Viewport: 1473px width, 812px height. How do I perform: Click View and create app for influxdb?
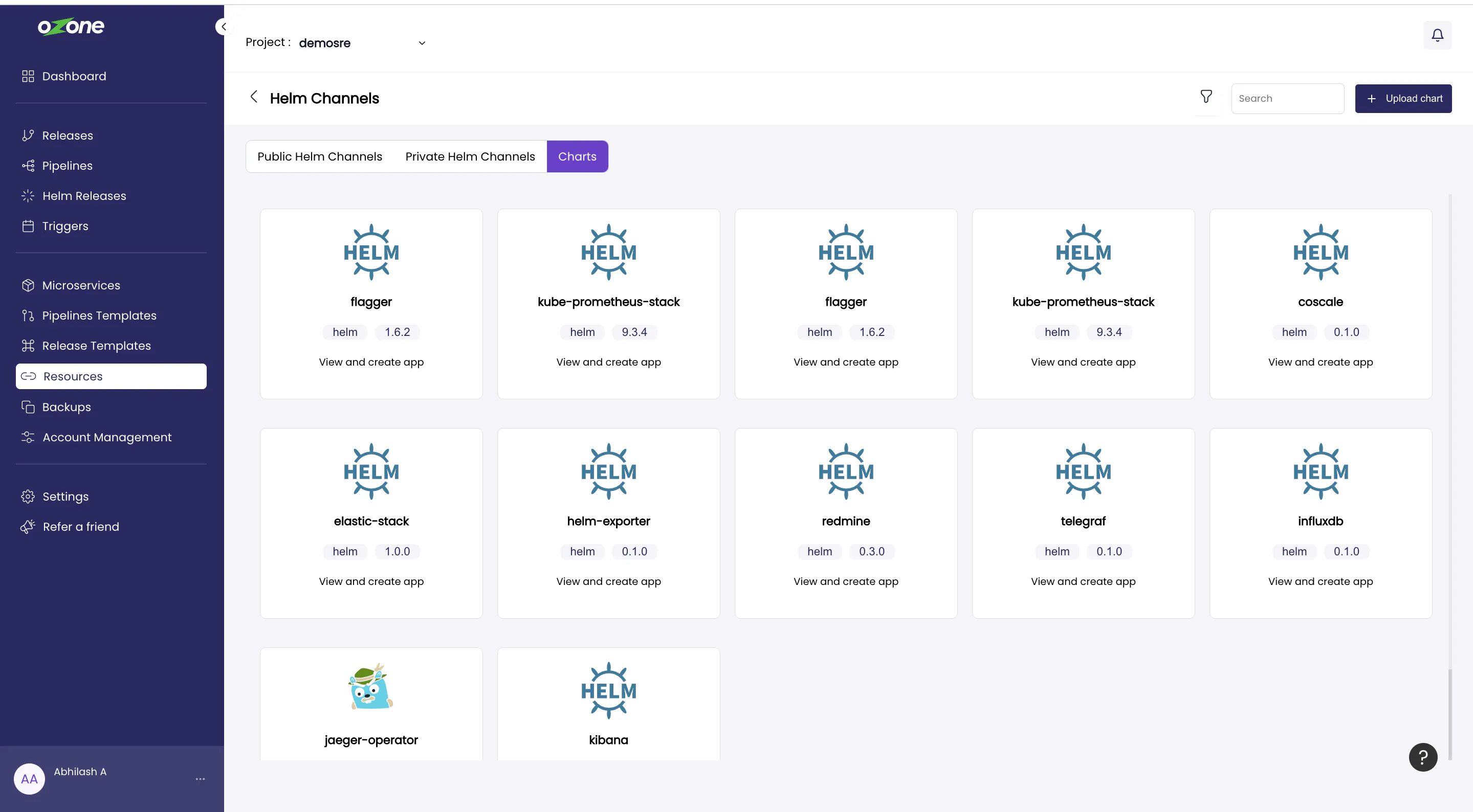1321,582
